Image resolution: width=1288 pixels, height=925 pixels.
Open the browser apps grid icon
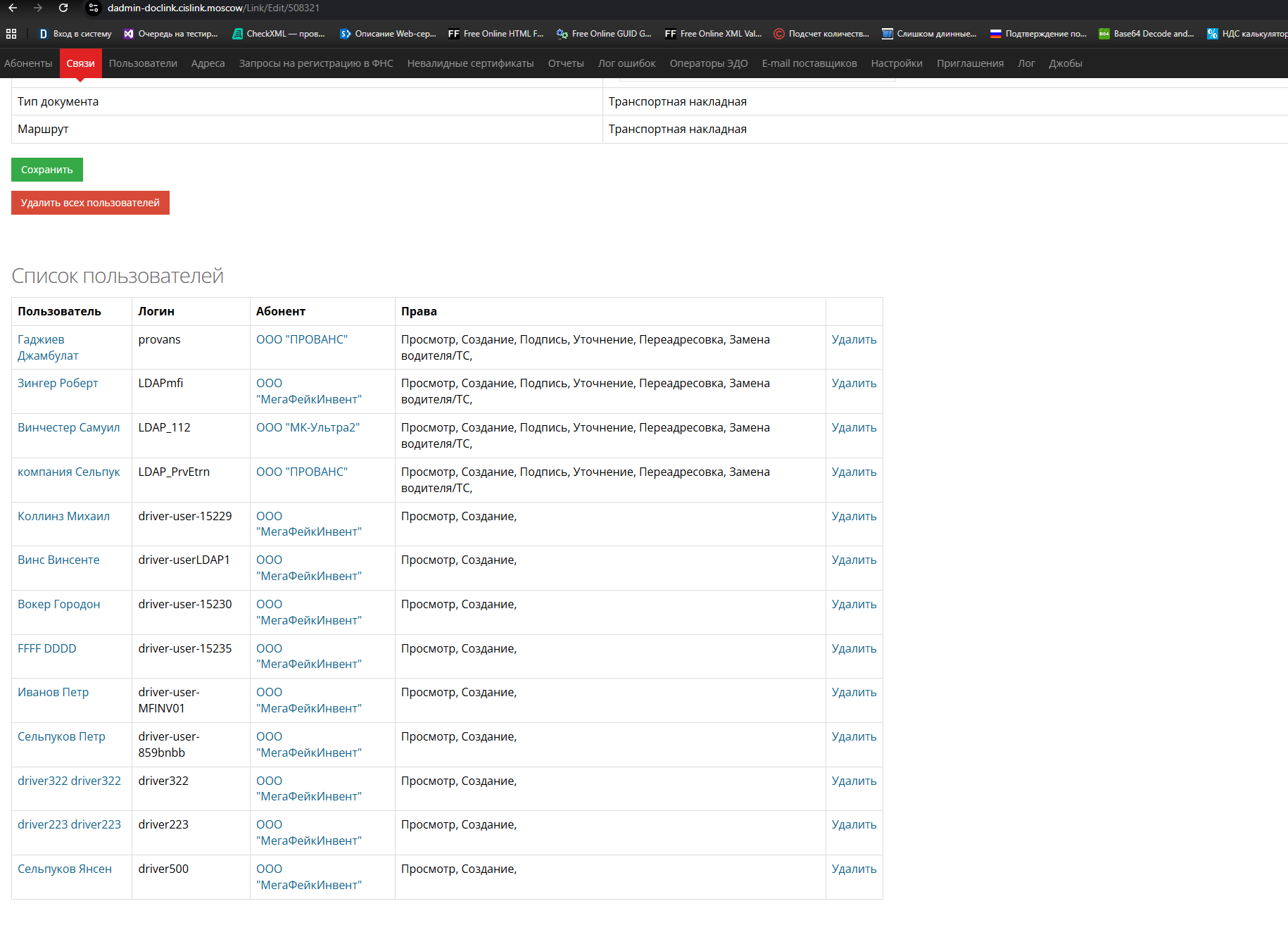click(11, 34)
